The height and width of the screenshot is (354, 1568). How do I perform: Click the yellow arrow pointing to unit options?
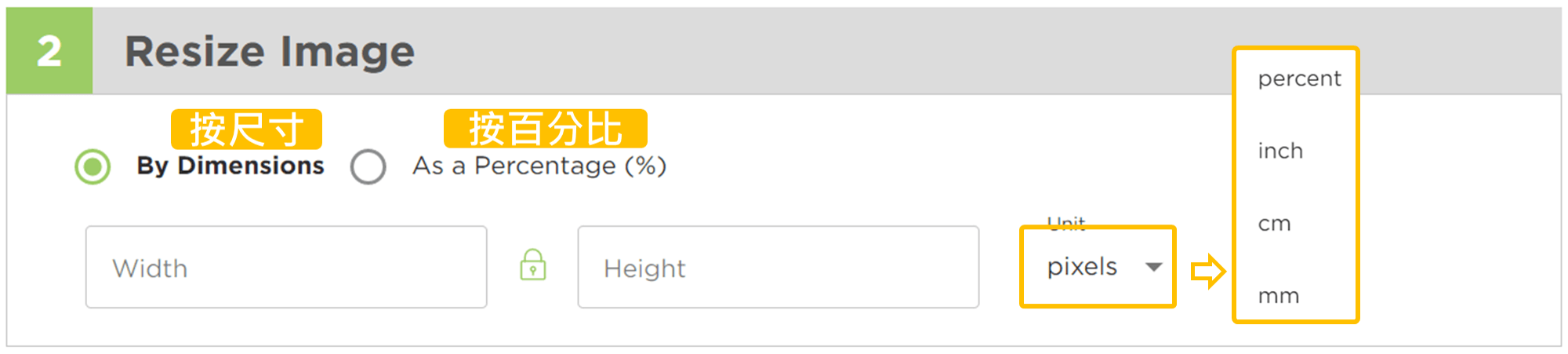coord(1207,272)
